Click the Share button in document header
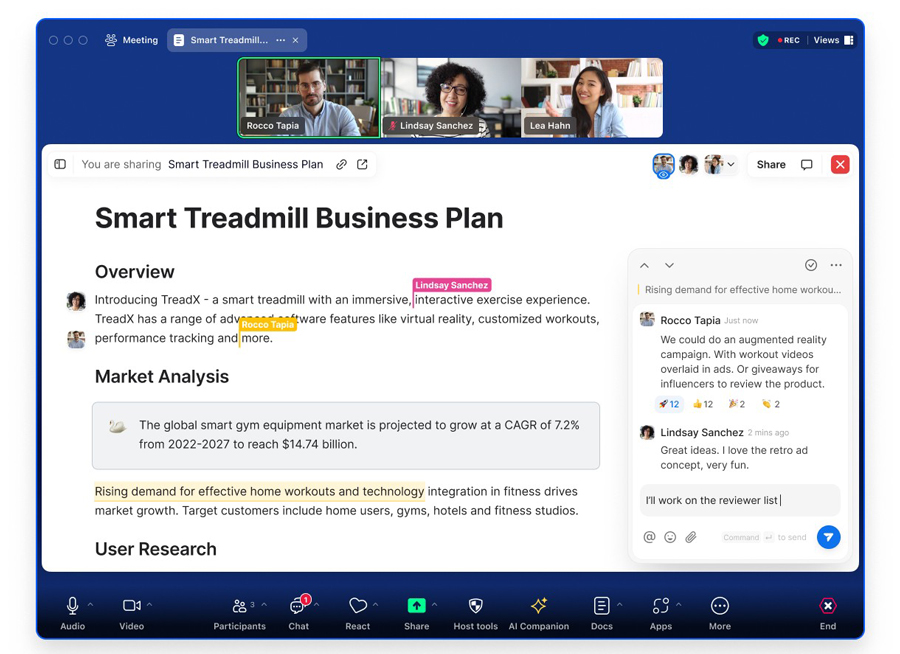The height and width of the screenshot is (654, 900). coord(771,165)
